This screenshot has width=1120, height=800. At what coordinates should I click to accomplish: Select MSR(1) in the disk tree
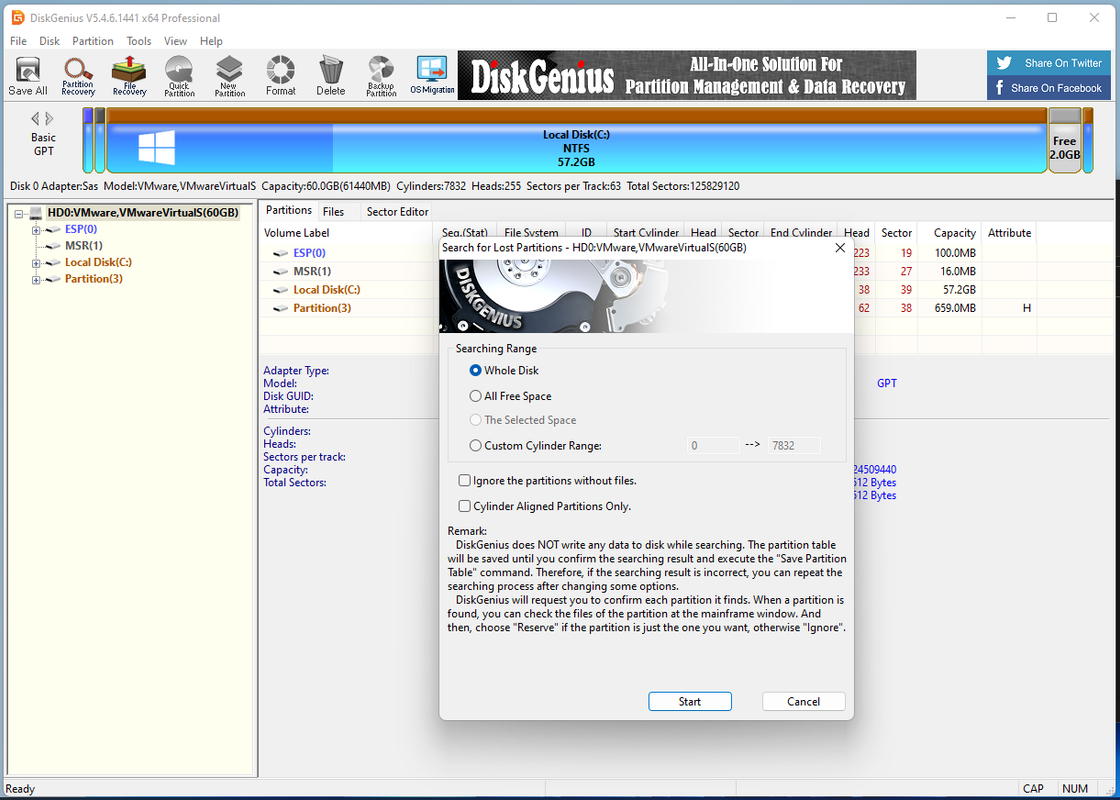pyautogui.click(x=84, y=246)
